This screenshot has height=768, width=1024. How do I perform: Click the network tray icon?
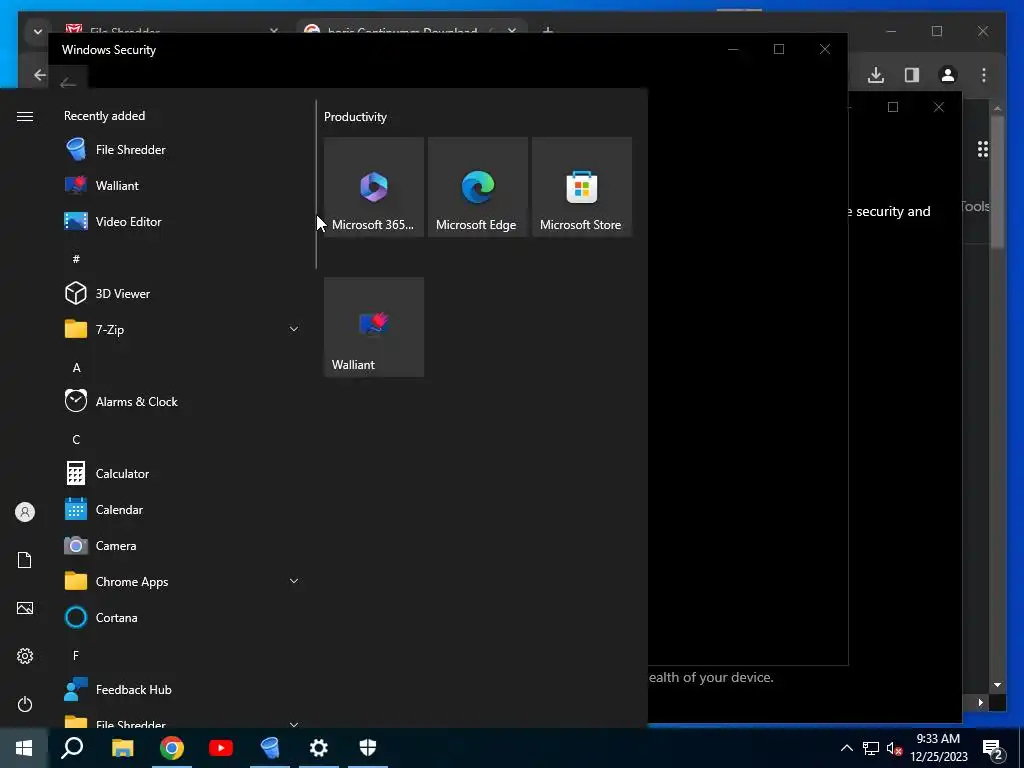871,748
